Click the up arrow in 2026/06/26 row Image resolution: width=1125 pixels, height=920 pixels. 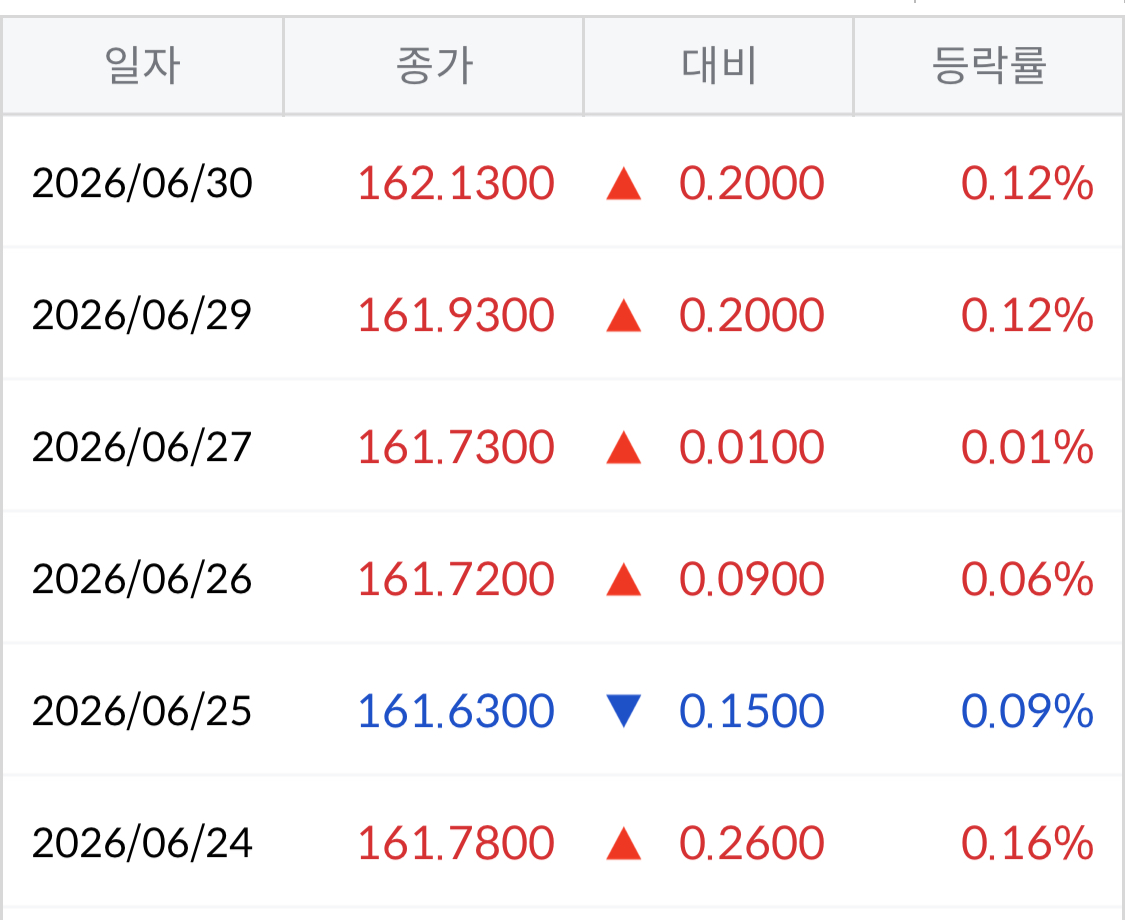[623, 579]
